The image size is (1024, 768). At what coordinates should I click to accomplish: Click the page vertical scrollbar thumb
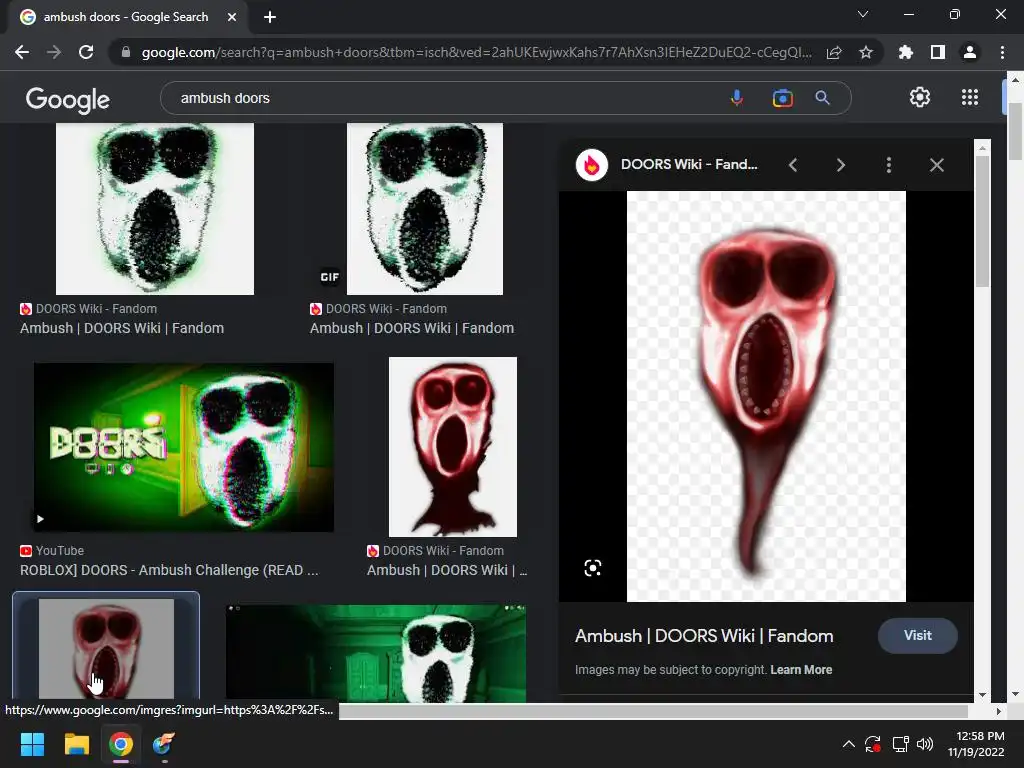[x=1015, y=131]
